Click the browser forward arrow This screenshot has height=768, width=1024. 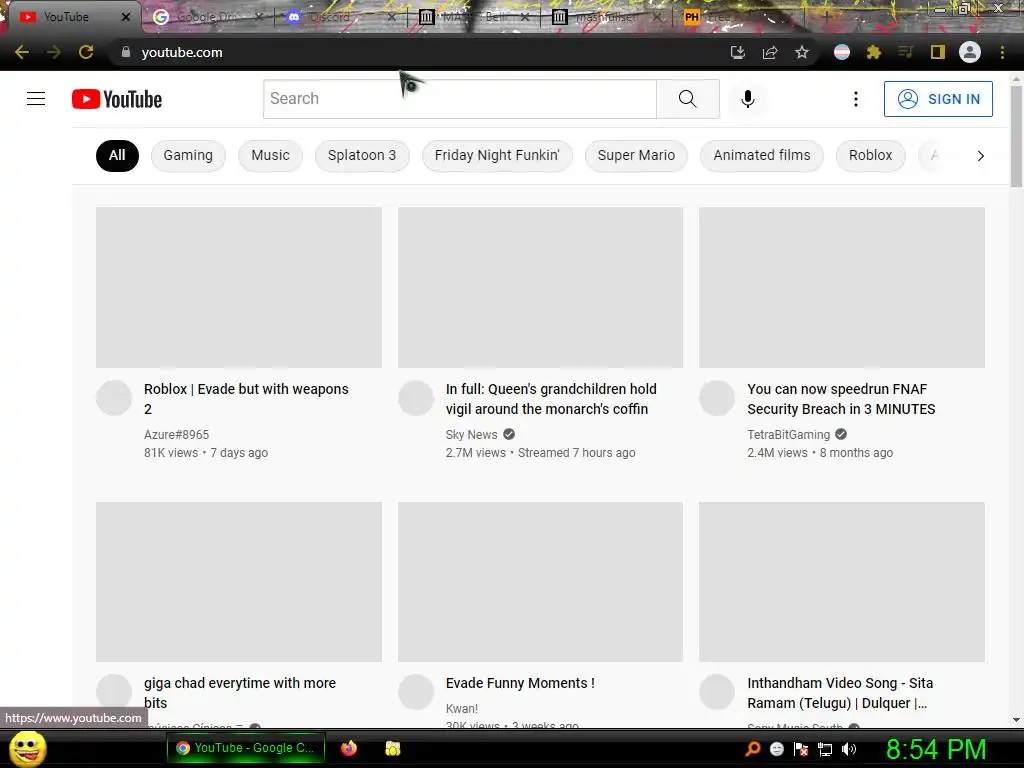[x=54, y=52]
